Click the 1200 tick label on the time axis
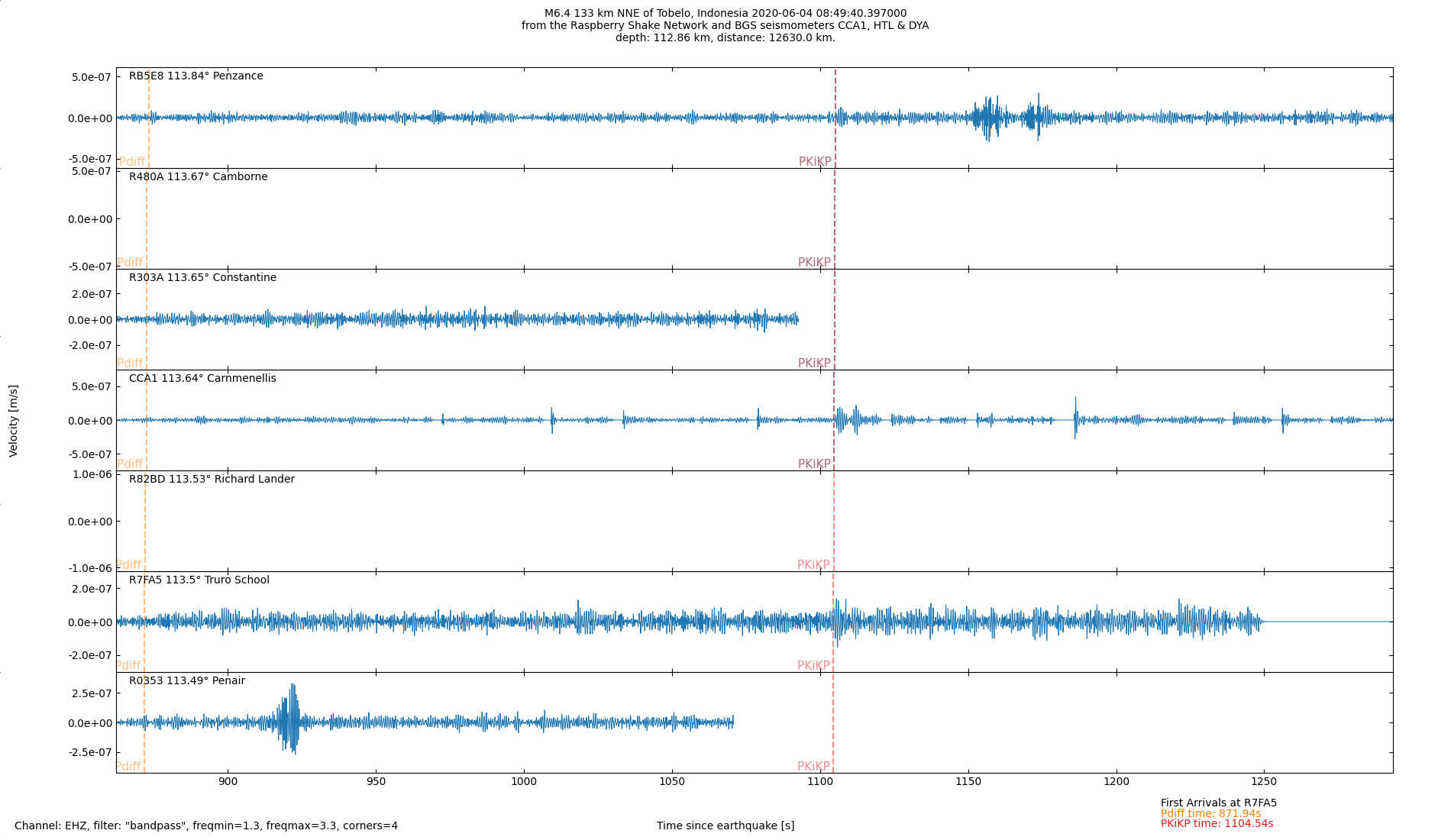The image size is (1451, 840). coord(1117,782)
